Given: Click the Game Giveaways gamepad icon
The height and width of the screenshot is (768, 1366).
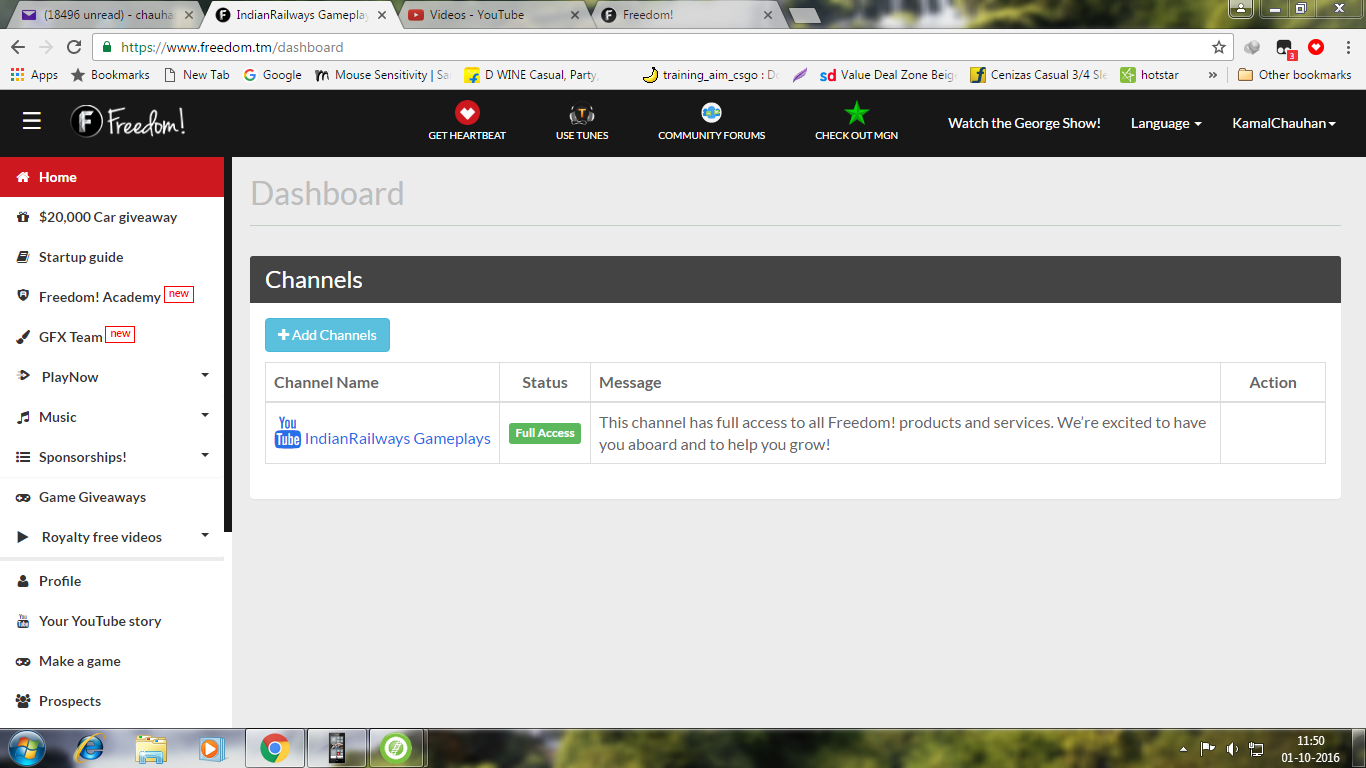Looking at the screenshot, I should pyautogui.click(x=23, y=497).
